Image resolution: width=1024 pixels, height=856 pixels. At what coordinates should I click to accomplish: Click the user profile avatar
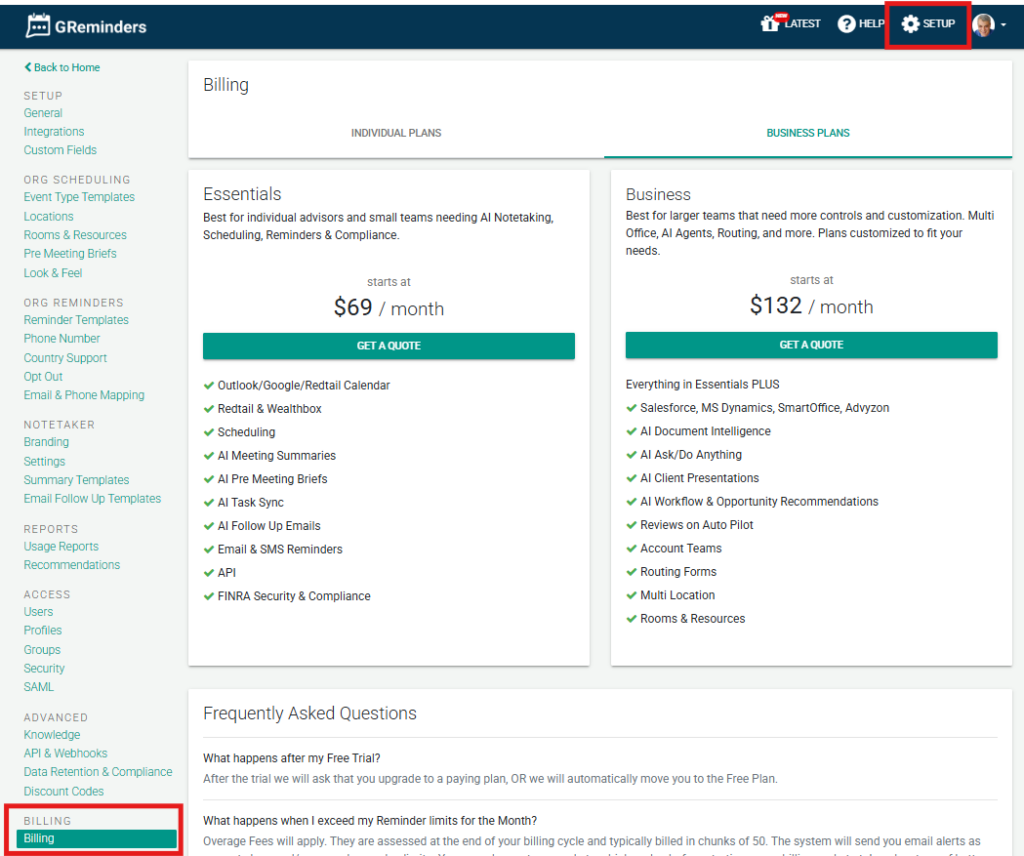(983, 25)
